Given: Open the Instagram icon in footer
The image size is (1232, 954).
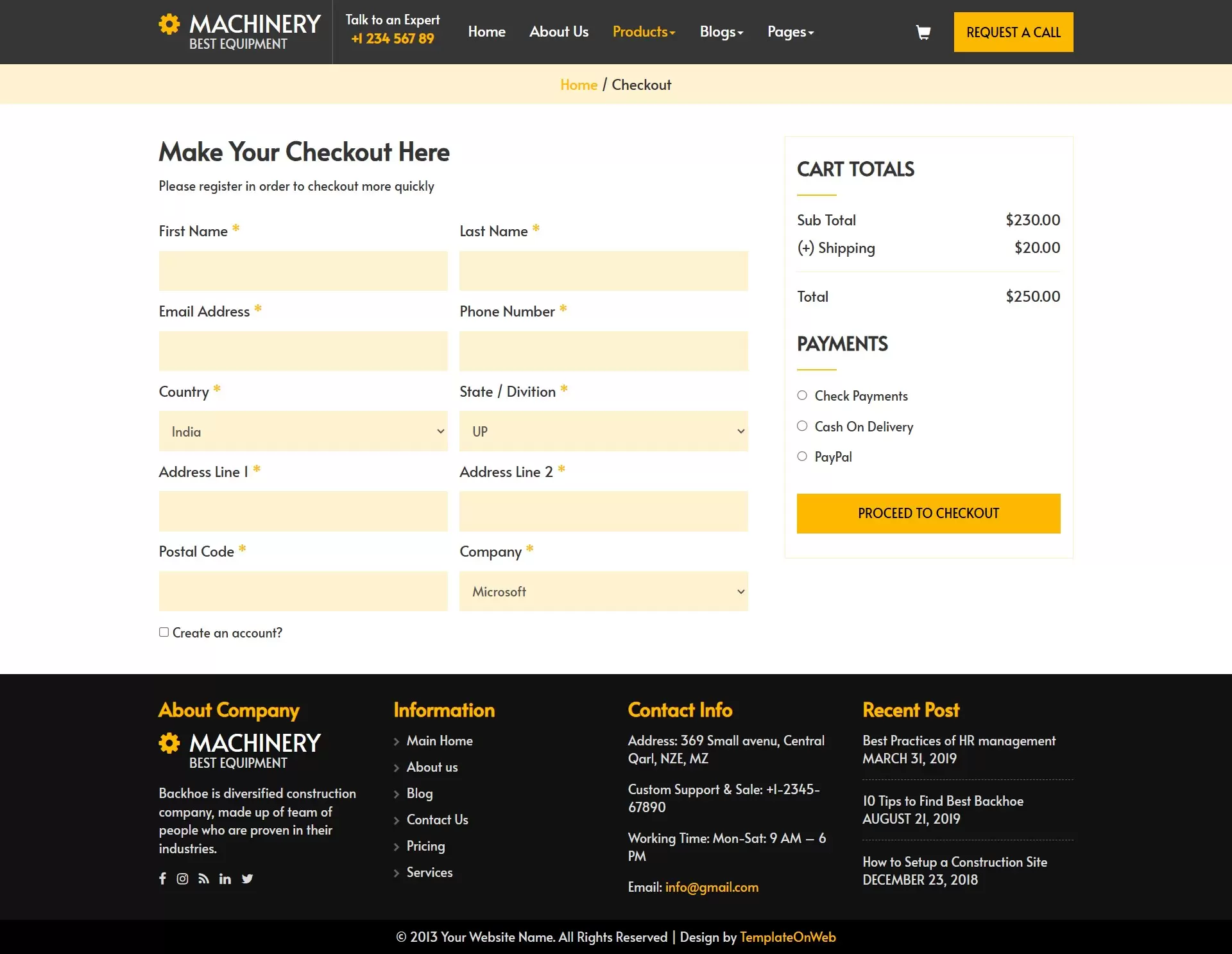Looking at the screenshot, I should tap(182, 878).
